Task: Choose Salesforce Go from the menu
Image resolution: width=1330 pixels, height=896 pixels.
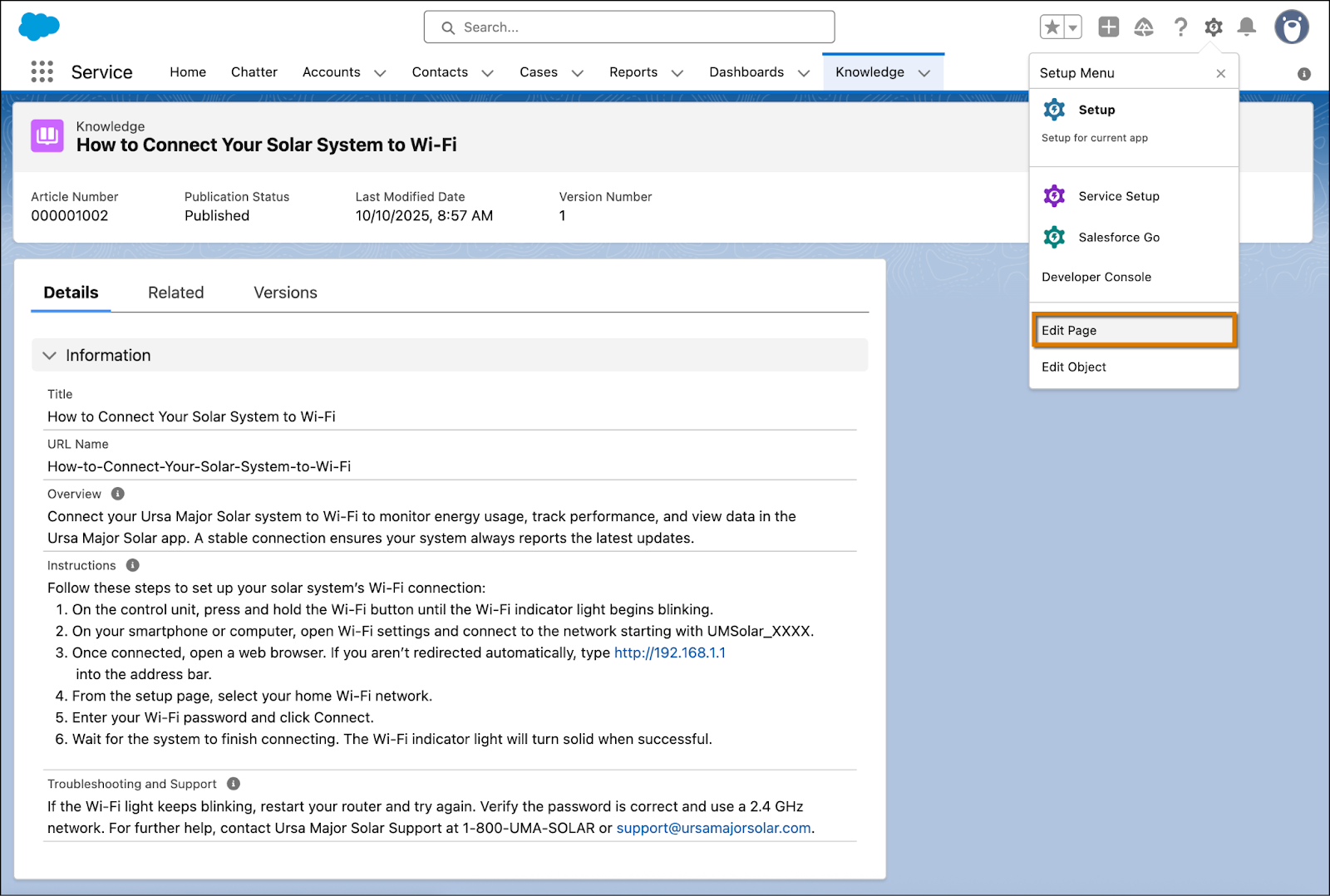Action: (1134, 238)
